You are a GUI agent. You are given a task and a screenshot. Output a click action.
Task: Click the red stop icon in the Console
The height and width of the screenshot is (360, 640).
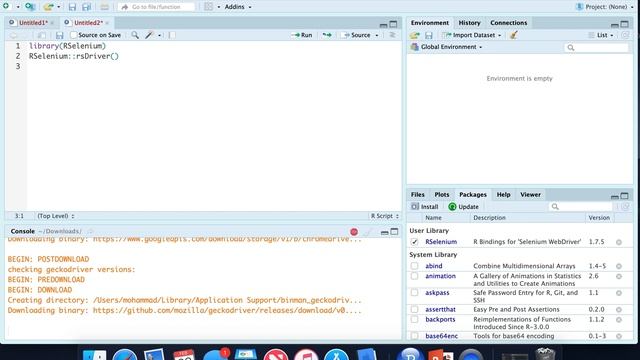(354, 232)
